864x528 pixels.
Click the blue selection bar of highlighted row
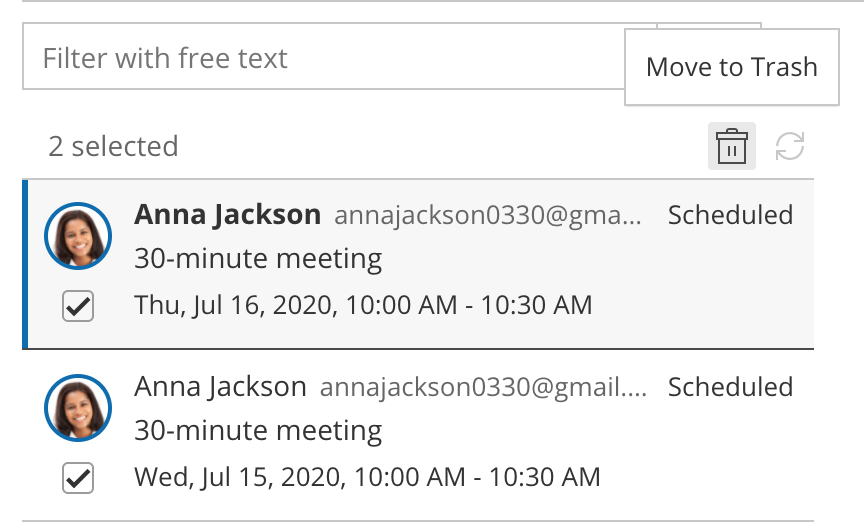(25, 263)
